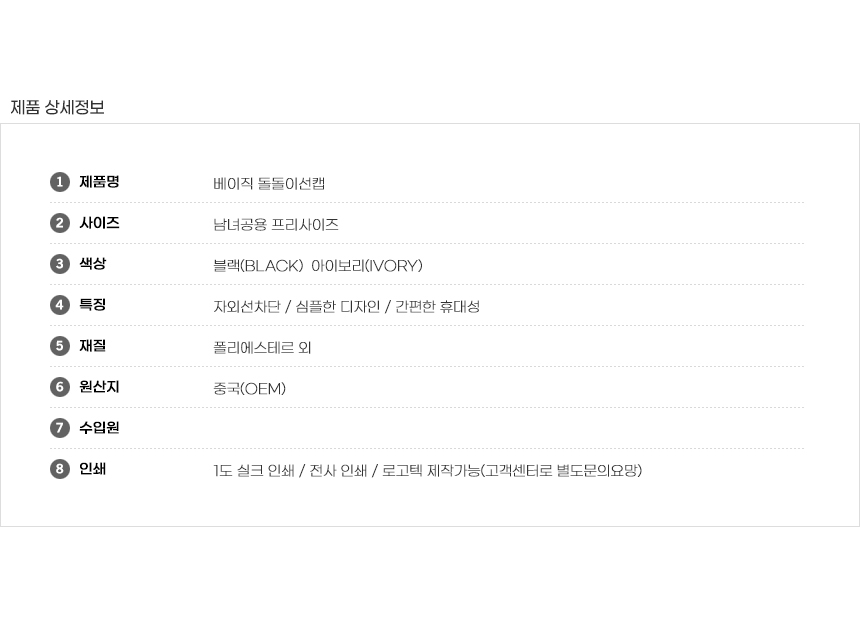Viewport: 860px width, 628px height.
Task: Select the 색상 label
Action: coord(93,264)
